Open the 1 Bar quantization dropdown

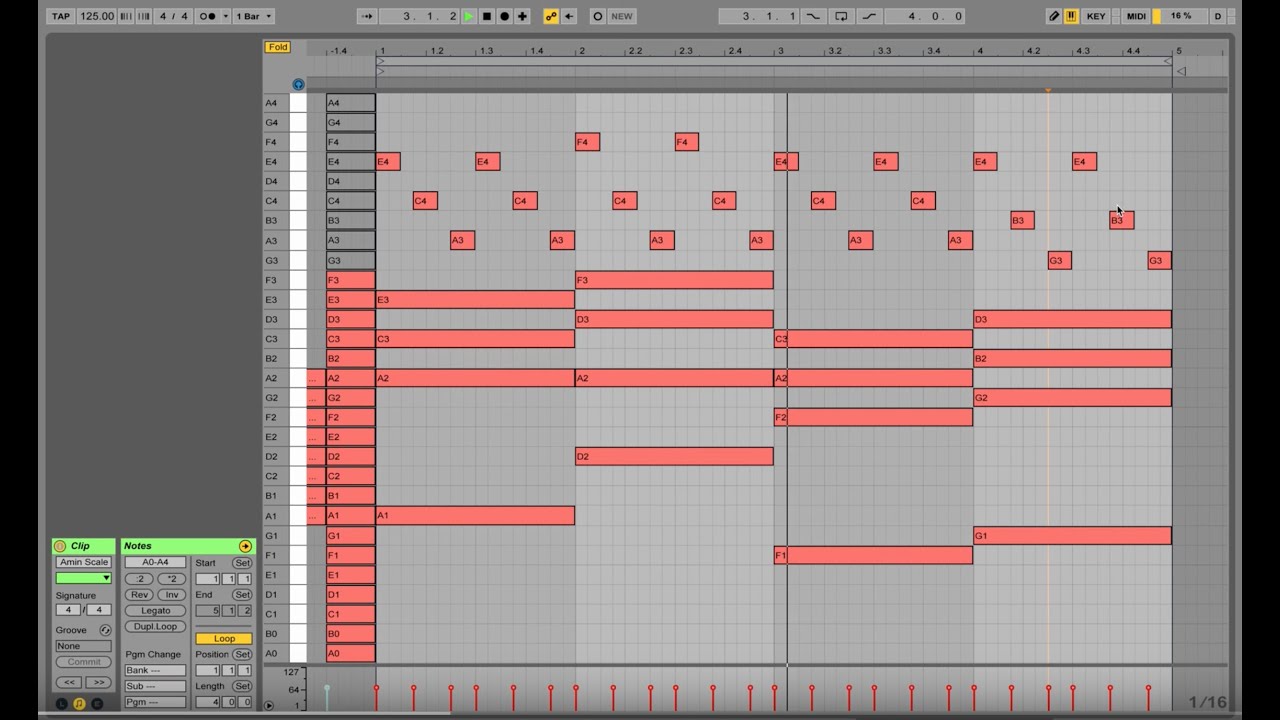pos(254,16)
